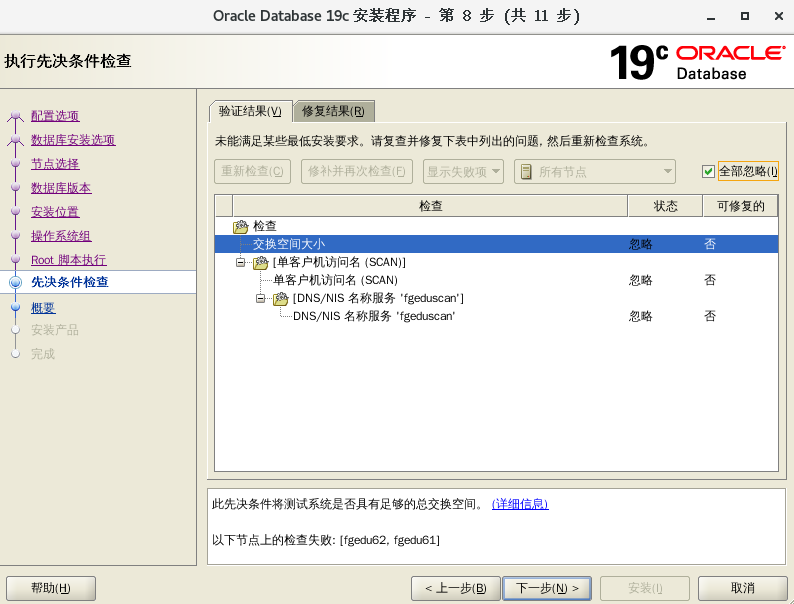Click the 取消 cancel button
Image resolution: width=794 pixels, height=604 pixels.
(x=742, y=588)
